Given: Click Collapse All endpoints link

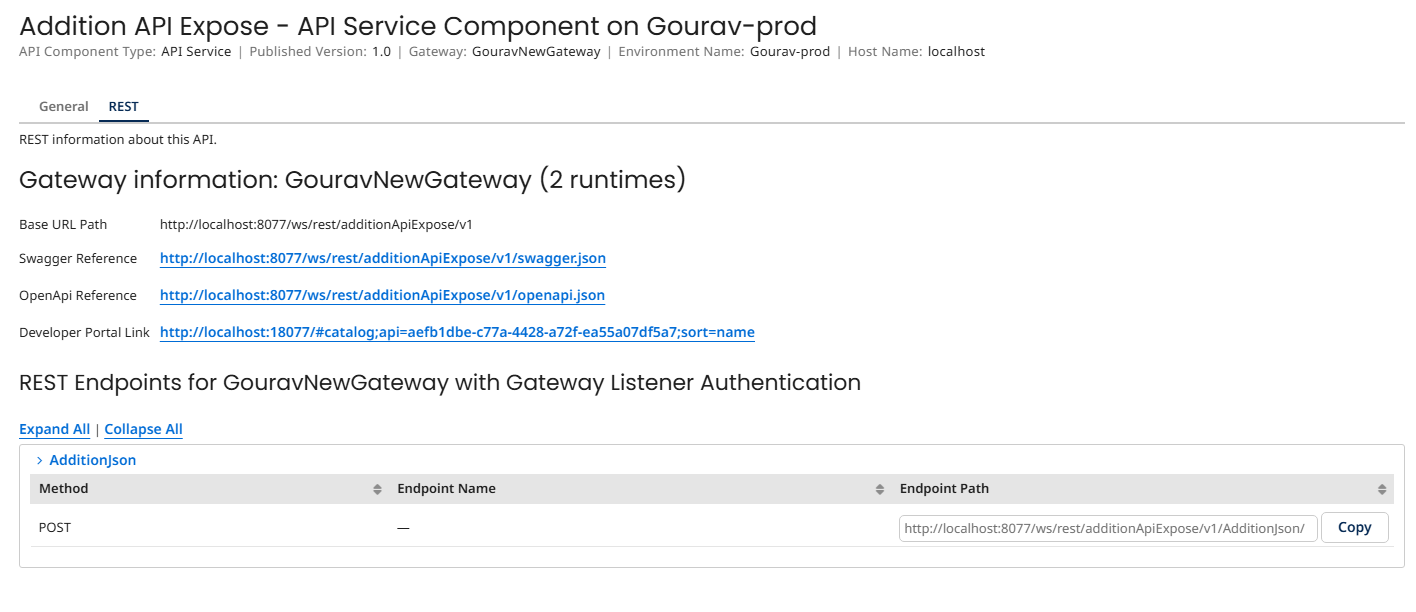Looking at the screenshot, I should click(x=143, y=429).
